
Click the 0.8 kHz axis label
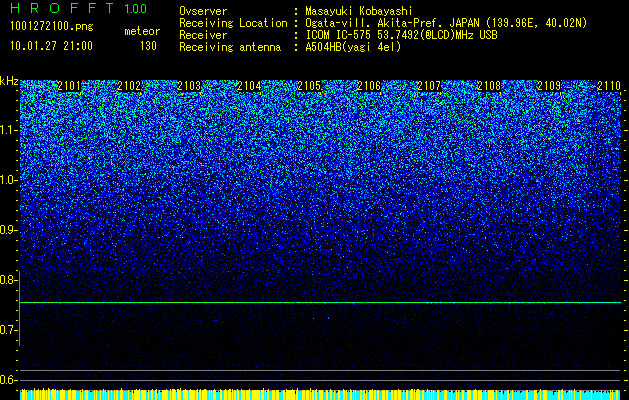point(8,280)
